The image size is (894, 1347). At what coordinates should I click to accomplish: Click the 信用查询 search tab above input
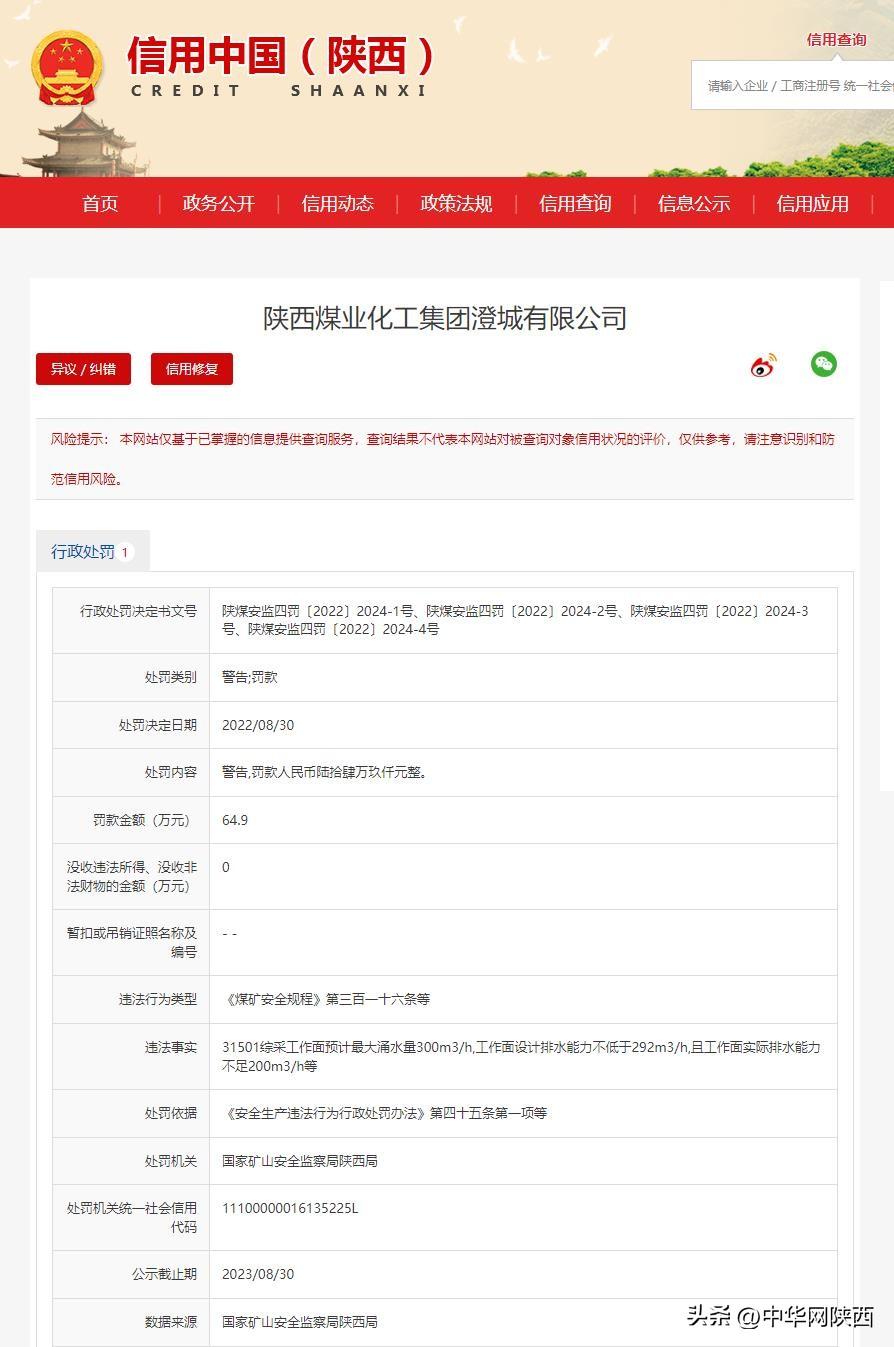pos(836,40)
